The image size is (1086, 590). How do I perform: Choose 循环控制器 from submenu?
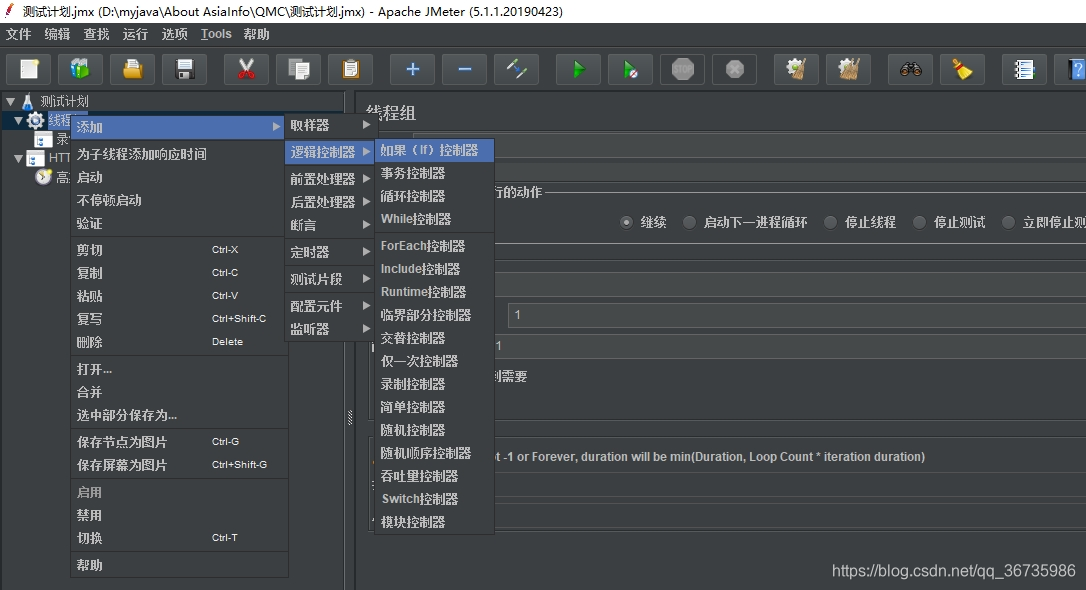(x=434, y=196)
